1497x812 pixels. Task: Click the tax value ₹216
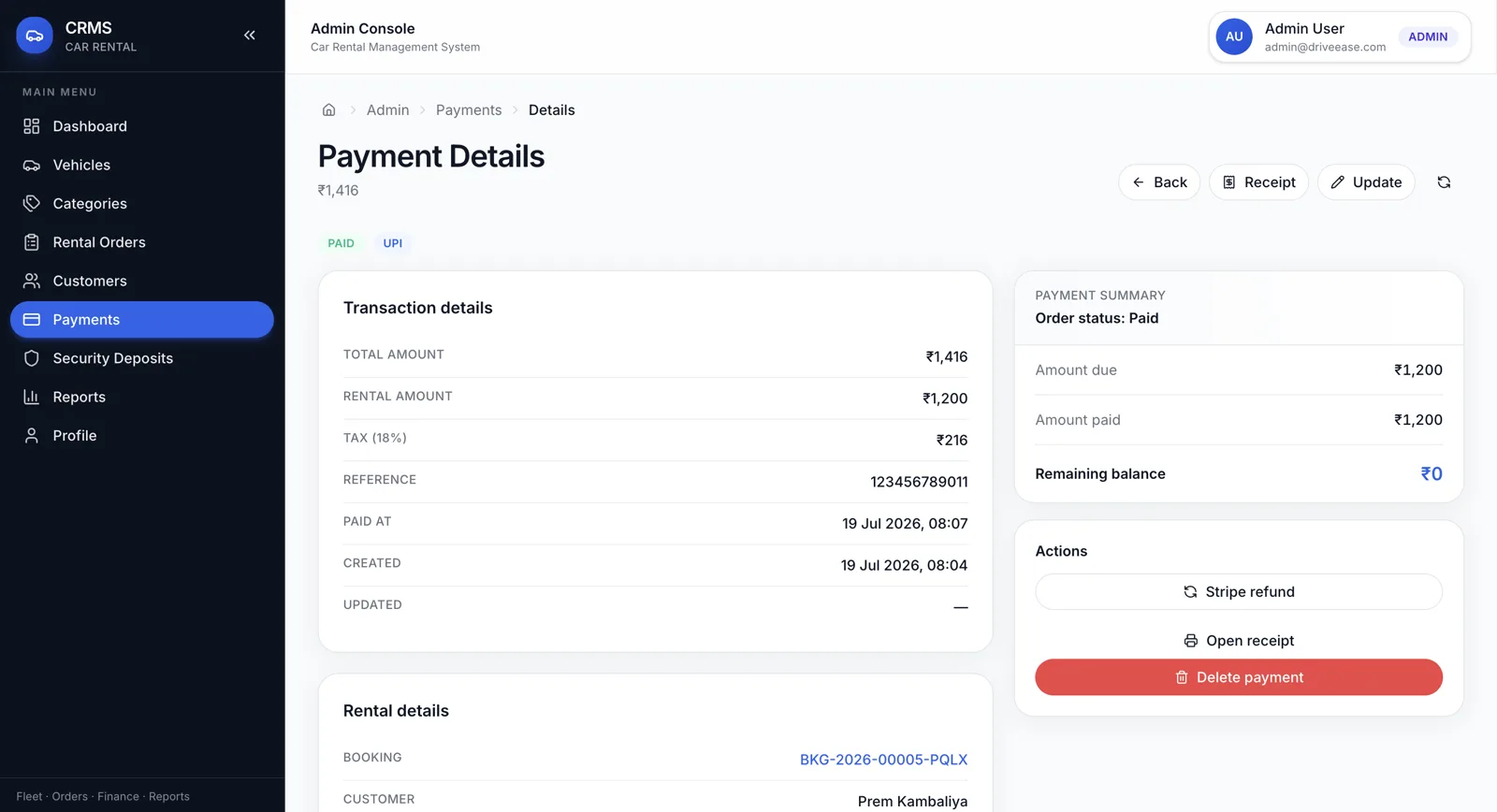click(x=952, y=440)
